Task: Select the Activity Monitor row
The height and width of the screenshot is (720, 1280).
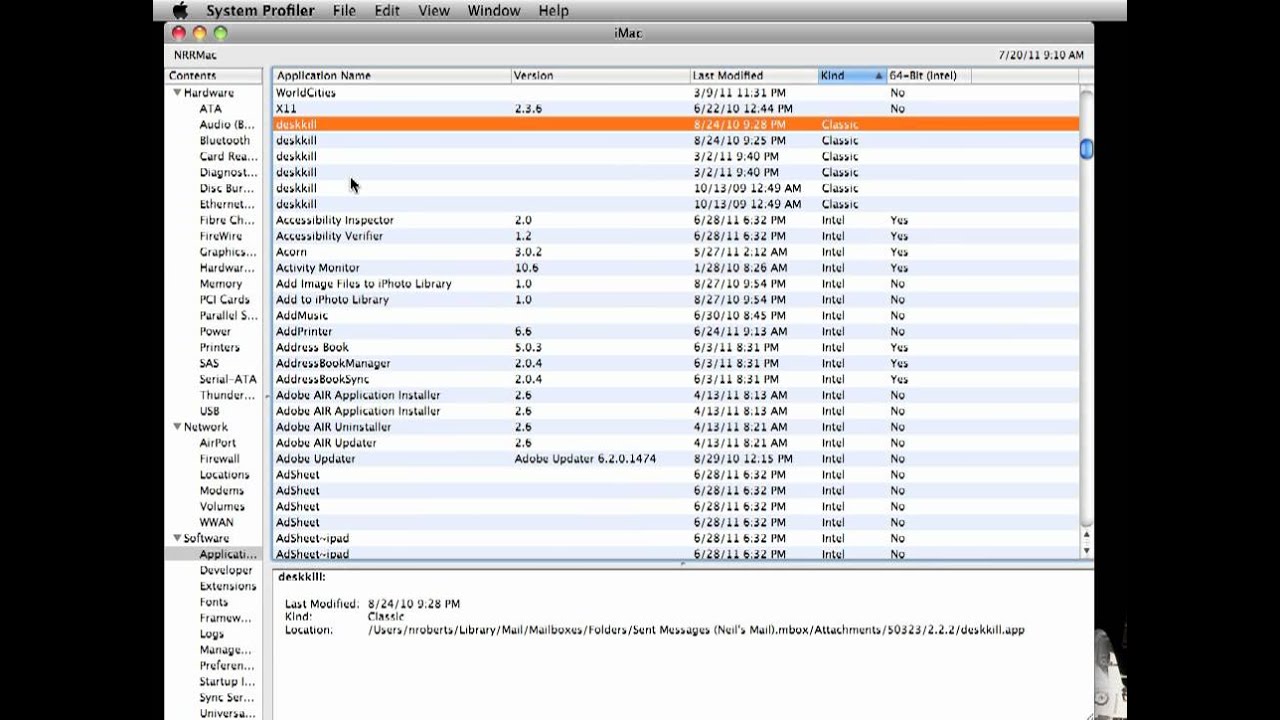Action: (676, 268)
